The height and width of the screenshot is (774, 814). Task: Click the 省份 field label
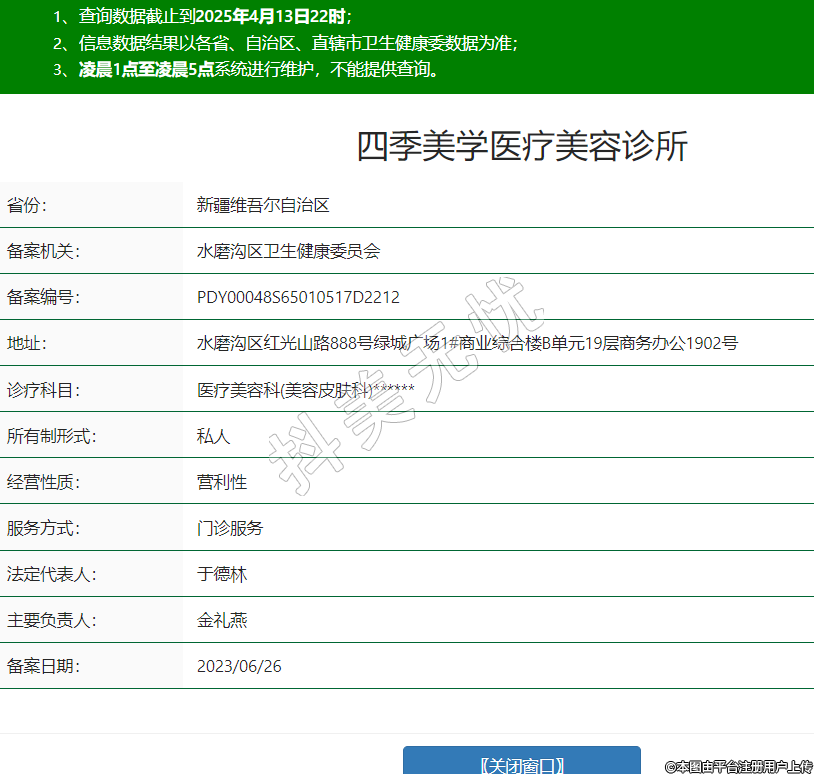click(27, 206)
